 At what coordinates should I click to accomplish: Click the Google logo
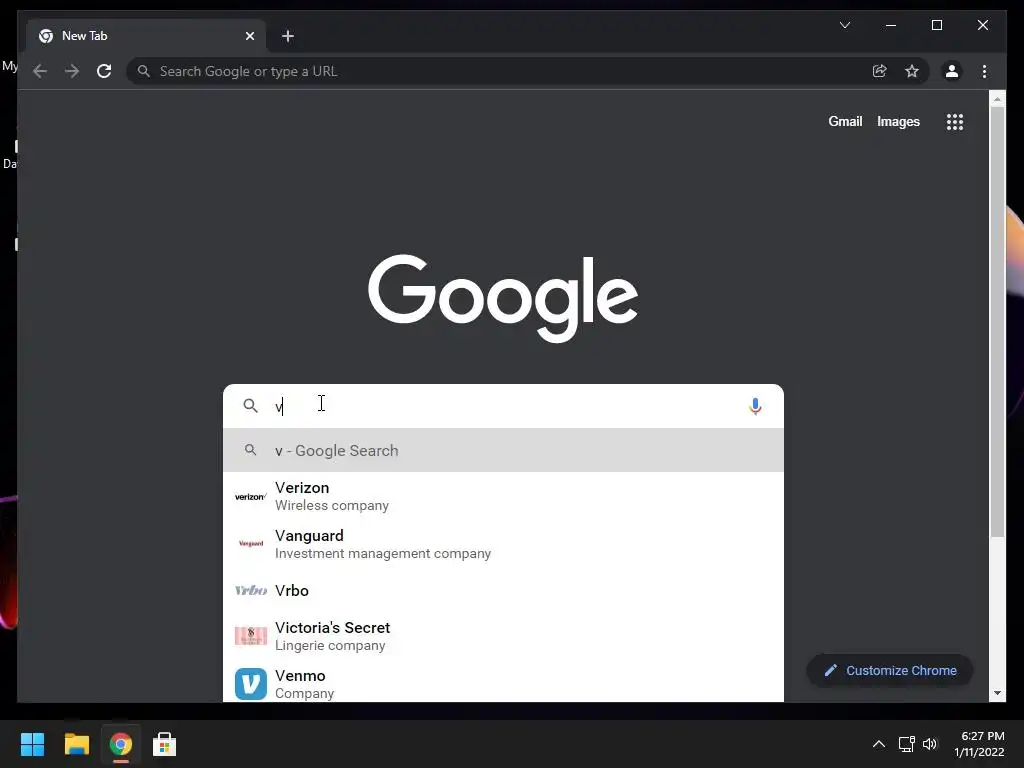click(503, 297)
